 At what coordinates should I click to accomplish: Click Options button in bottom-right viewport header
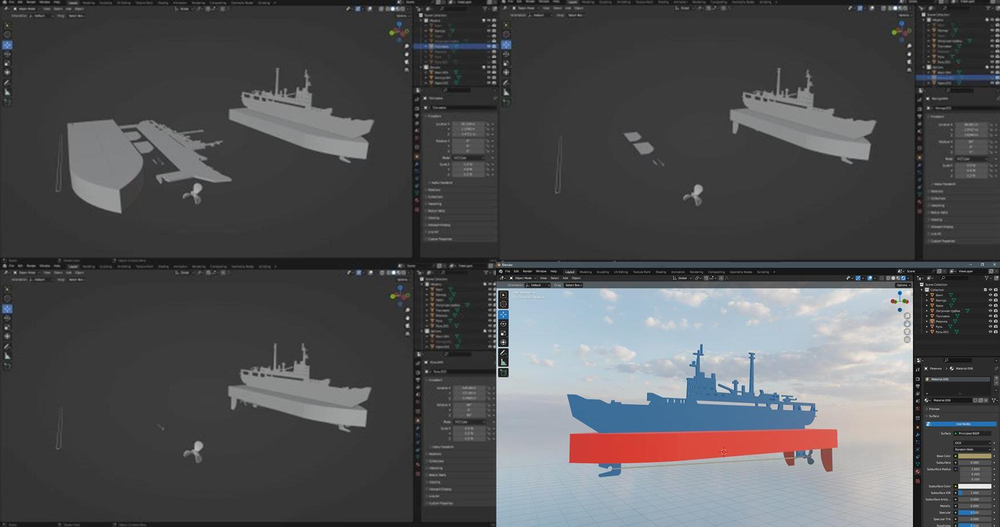click(x=902, y=284)
